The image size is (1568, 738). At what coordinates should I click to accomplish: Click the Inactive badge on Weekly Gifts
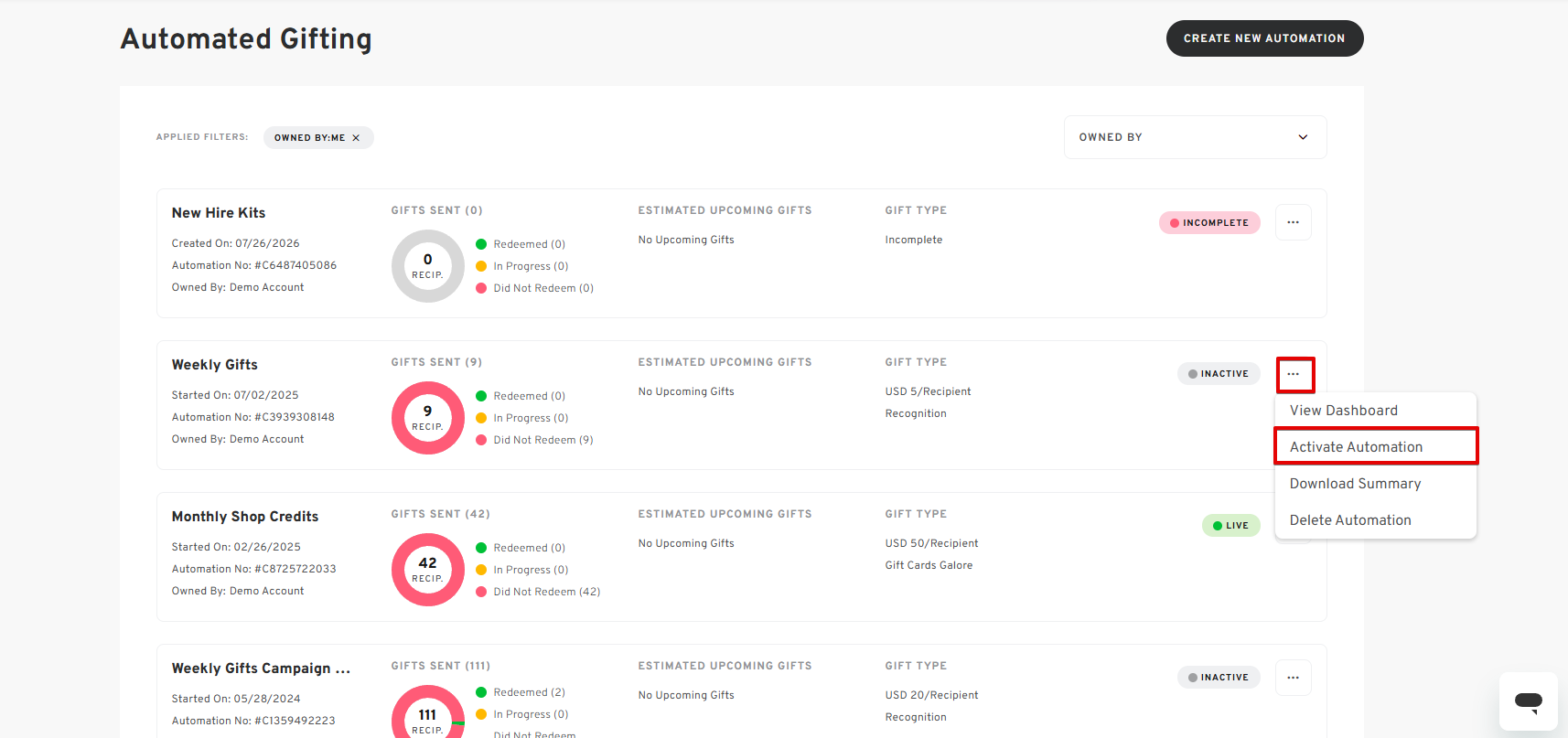pyautogui.click(x=1219, y=374)
